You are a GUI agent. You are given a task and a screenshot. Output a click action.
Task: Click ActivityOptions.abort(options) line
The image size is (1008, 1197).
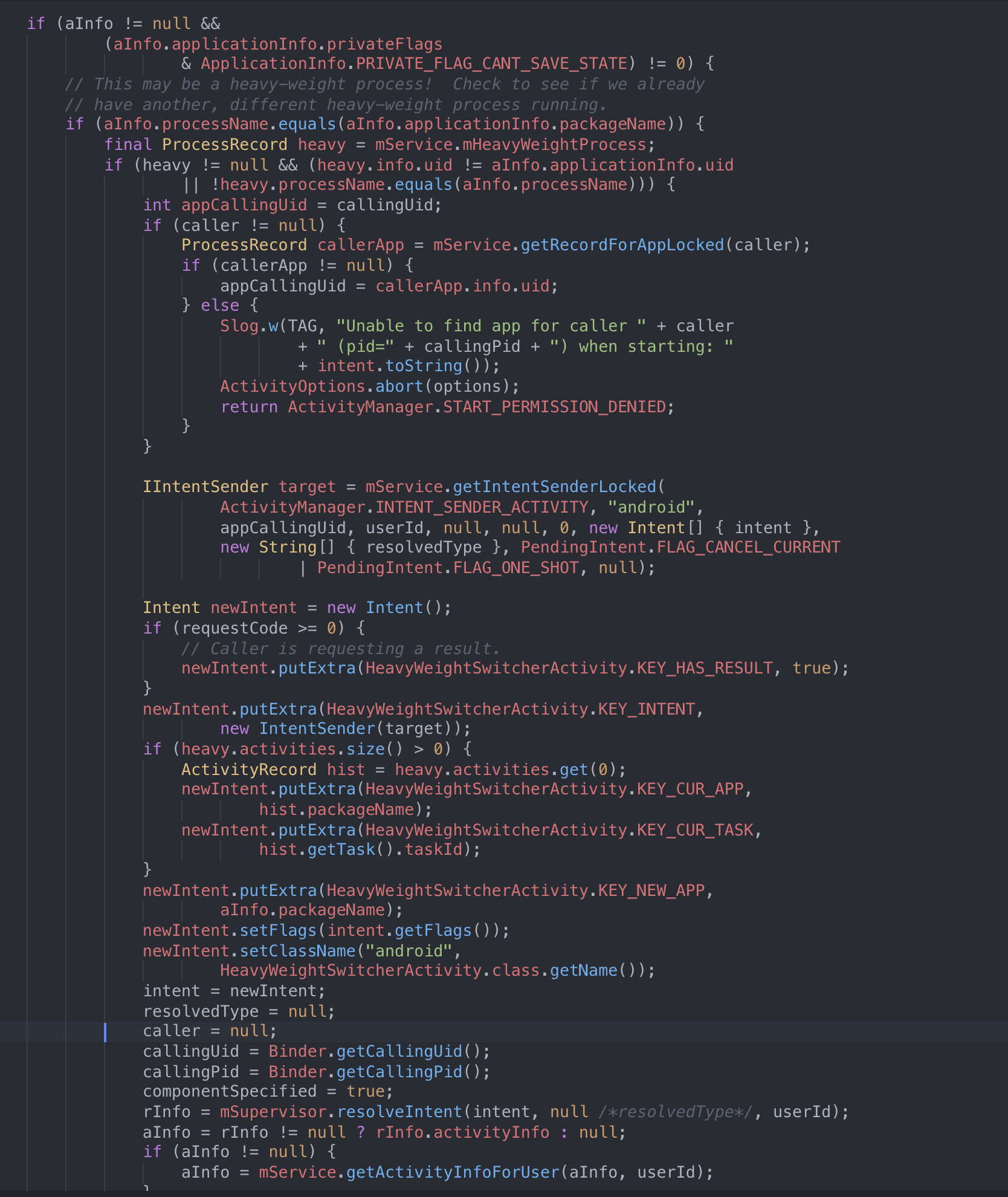pos(370,386)
